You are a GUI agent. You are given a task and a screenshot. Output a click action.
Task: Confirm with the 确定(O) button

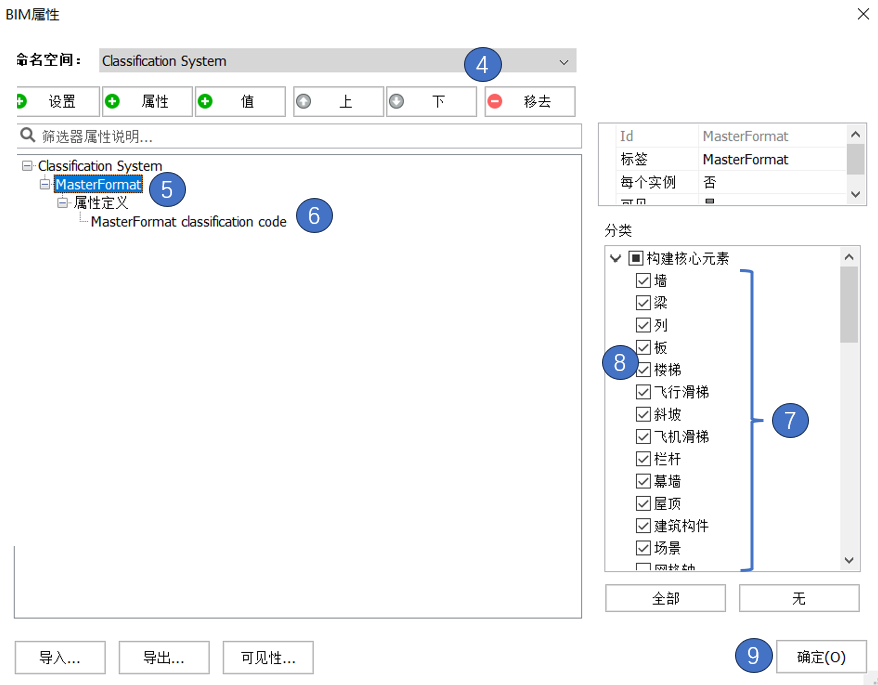coord(821,656)
